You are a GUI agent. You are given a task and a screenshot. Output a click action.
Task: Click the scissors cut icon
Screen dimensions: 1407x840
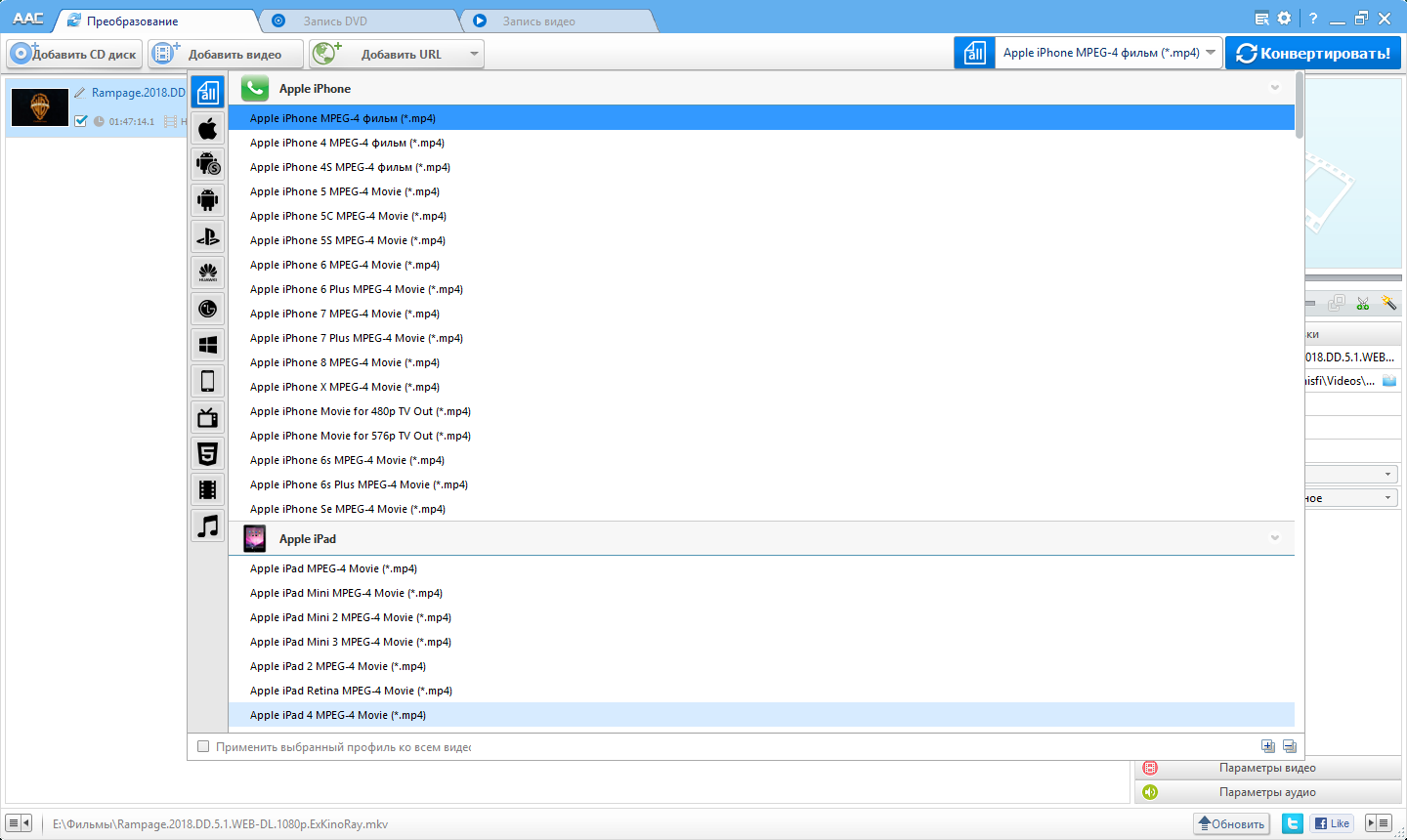point(1362,304)
